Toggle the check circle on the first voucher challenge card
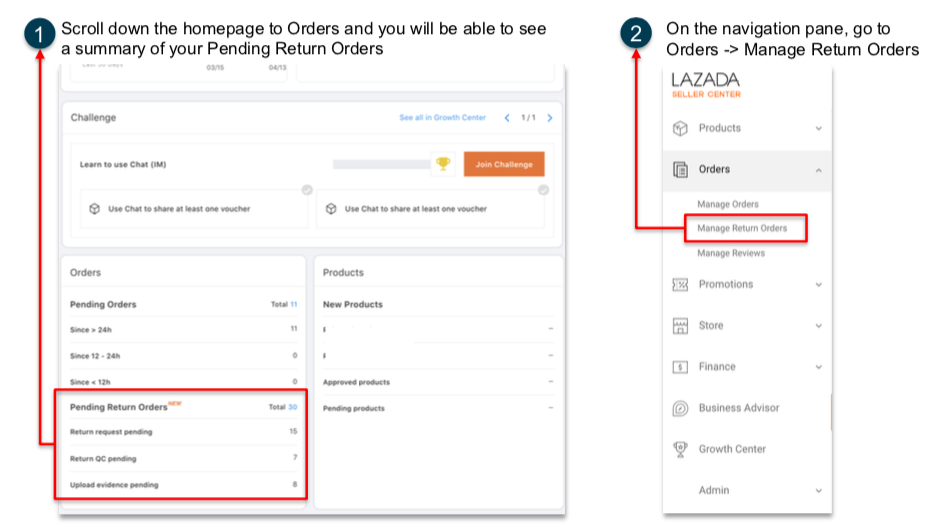 (x=307, y=190)
